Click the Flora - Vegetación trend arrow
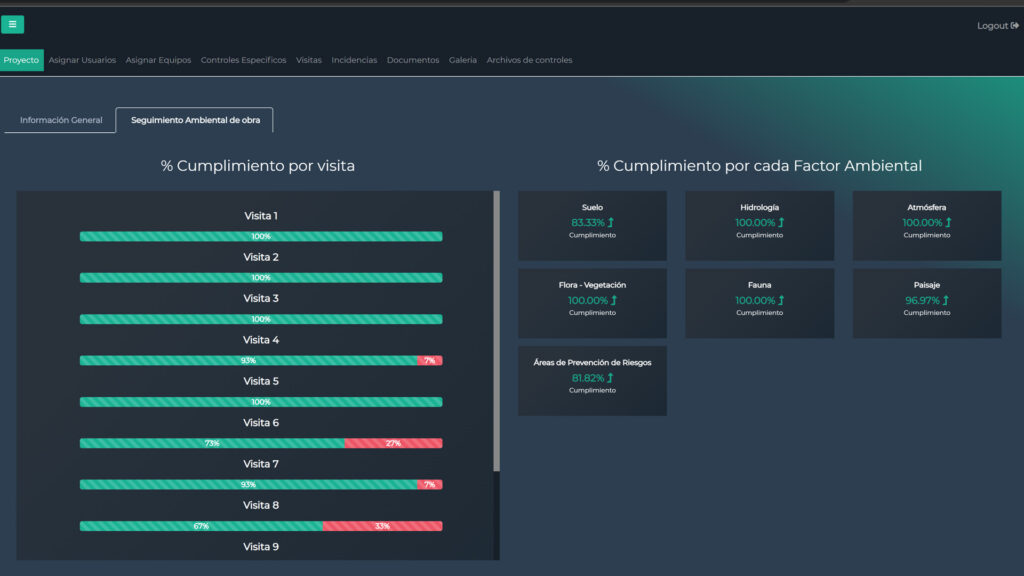 coord(614,300)
